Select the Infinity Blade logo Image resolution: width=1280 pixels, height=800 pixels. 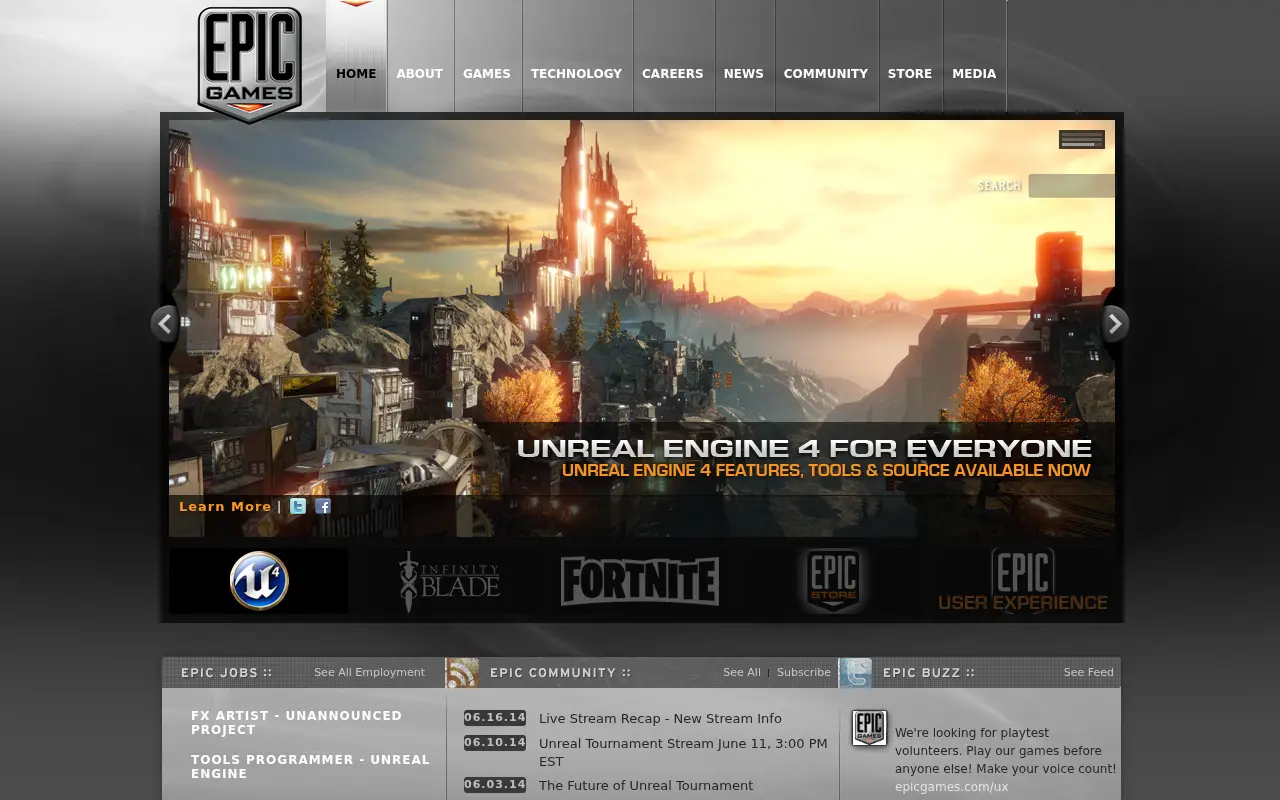tap(449, 581)
